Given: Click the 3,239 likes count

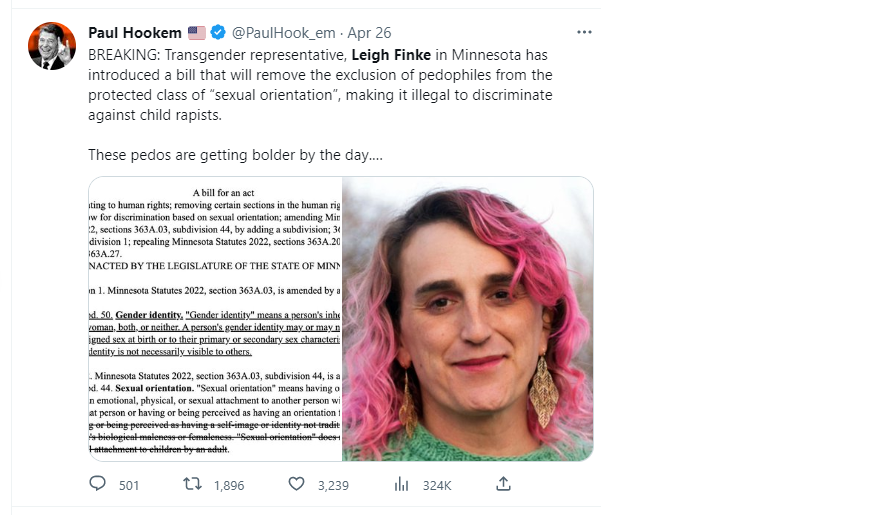Looking at the screenshot, I should point(333,485).
